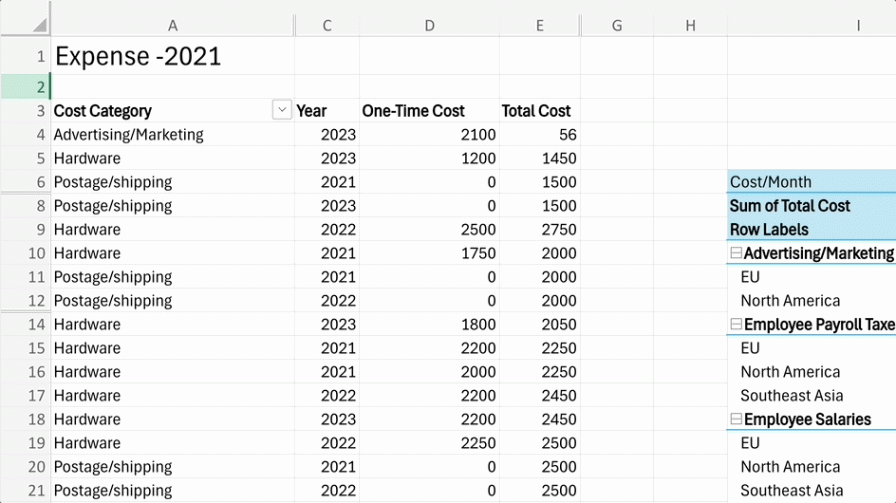The height and width of the screenshot is (503, 896).
Task: Click the Total Cost value 56
Action: tap(539, 134)
